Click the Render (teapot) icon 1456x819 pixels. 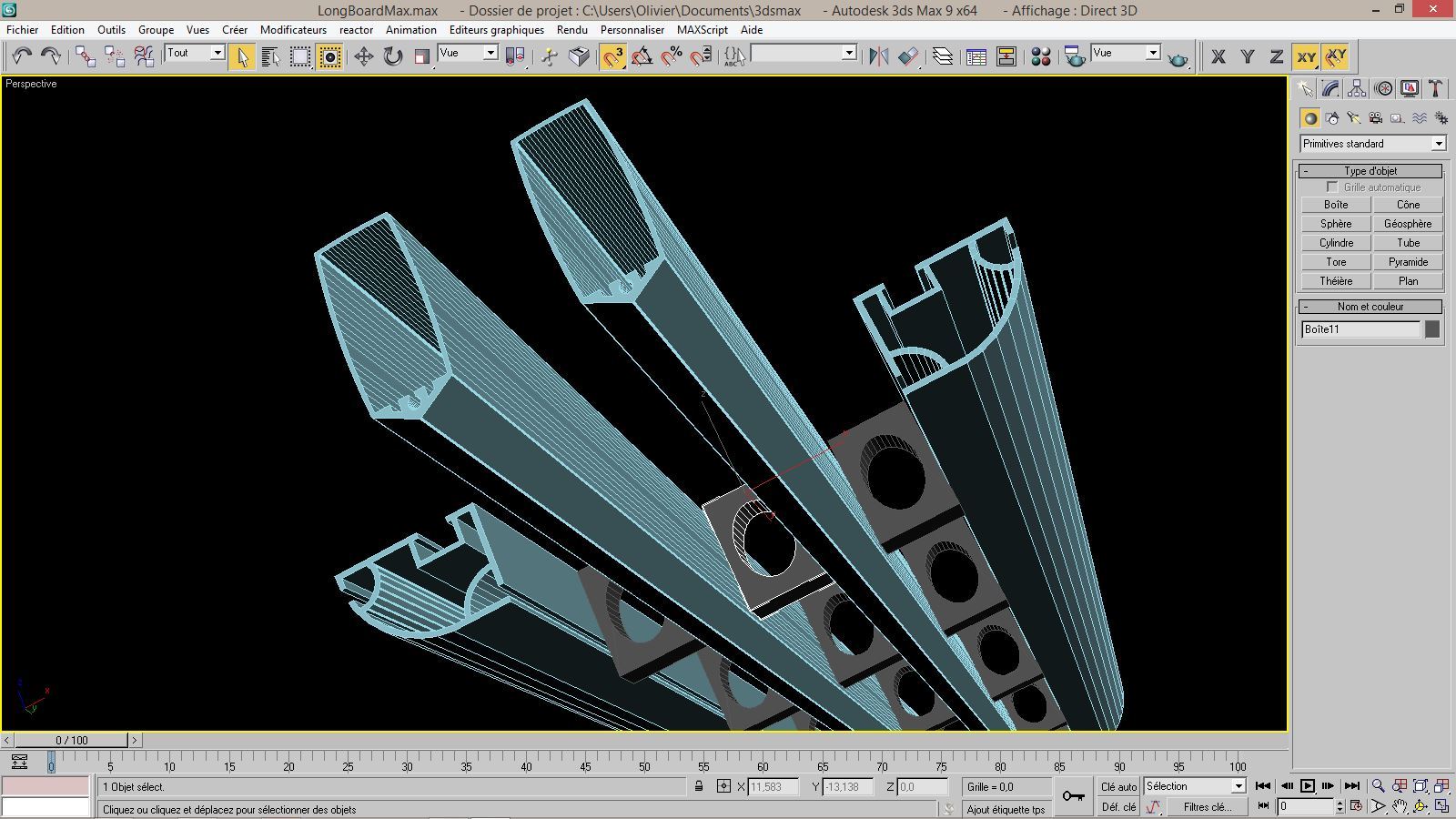pyautogui.click(x=1178, y=56)
